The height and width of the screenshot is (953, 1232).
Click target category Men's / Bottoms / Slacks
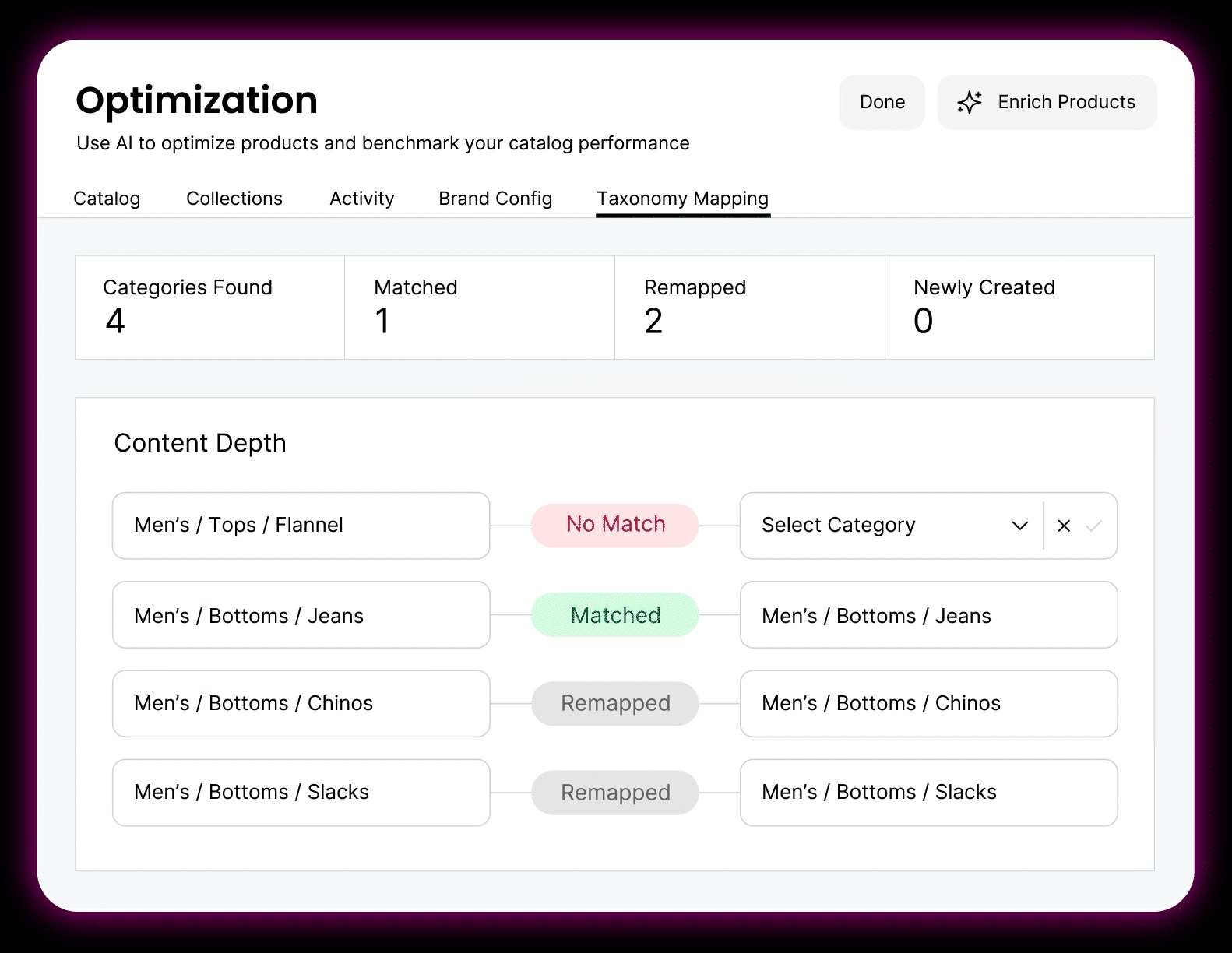[929, 793]
